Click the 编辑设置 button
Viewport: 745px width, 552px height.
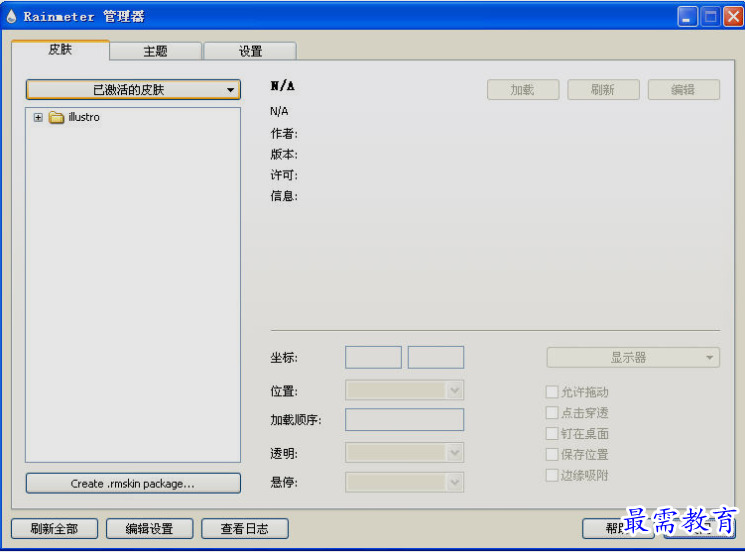point(149,528)
